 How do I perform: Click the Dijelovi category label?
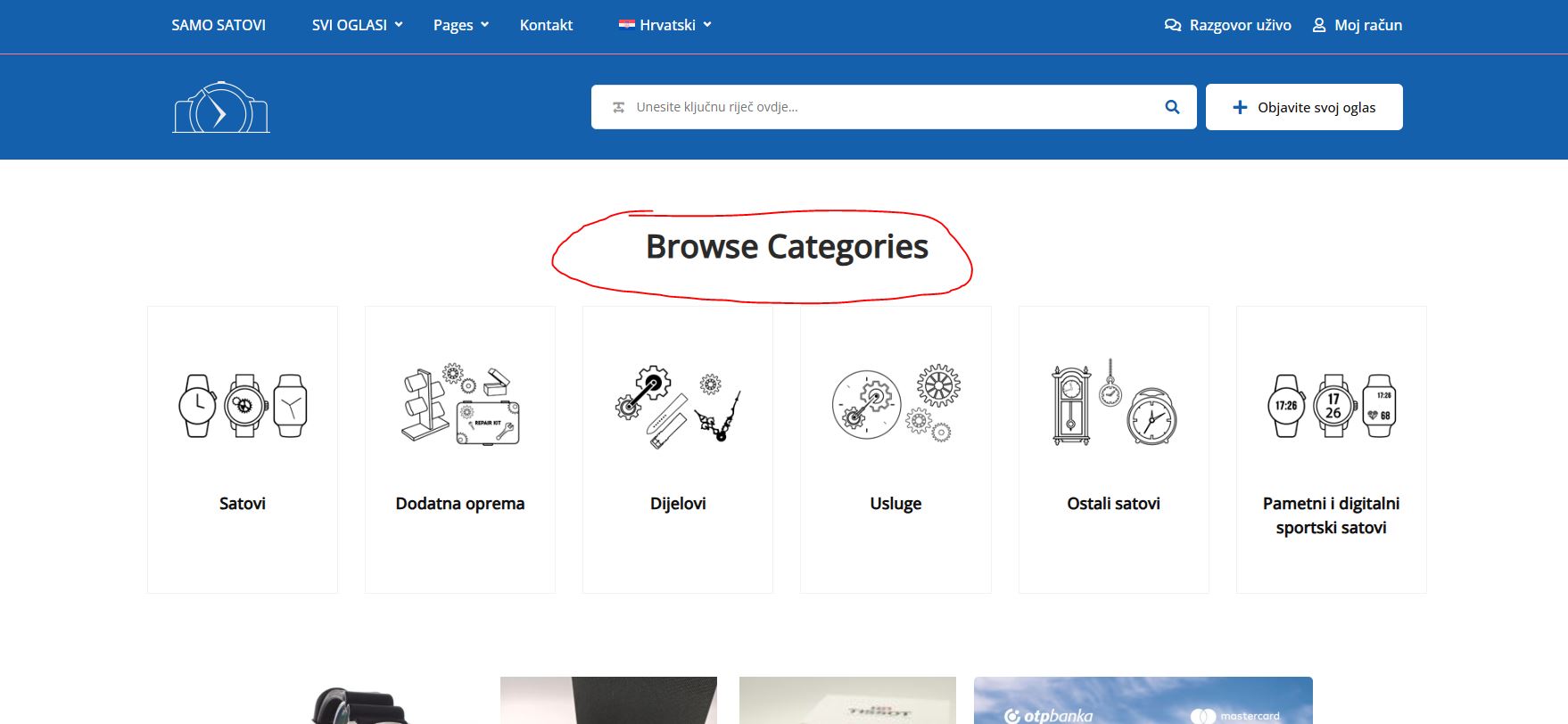click(x=678, y=503)
